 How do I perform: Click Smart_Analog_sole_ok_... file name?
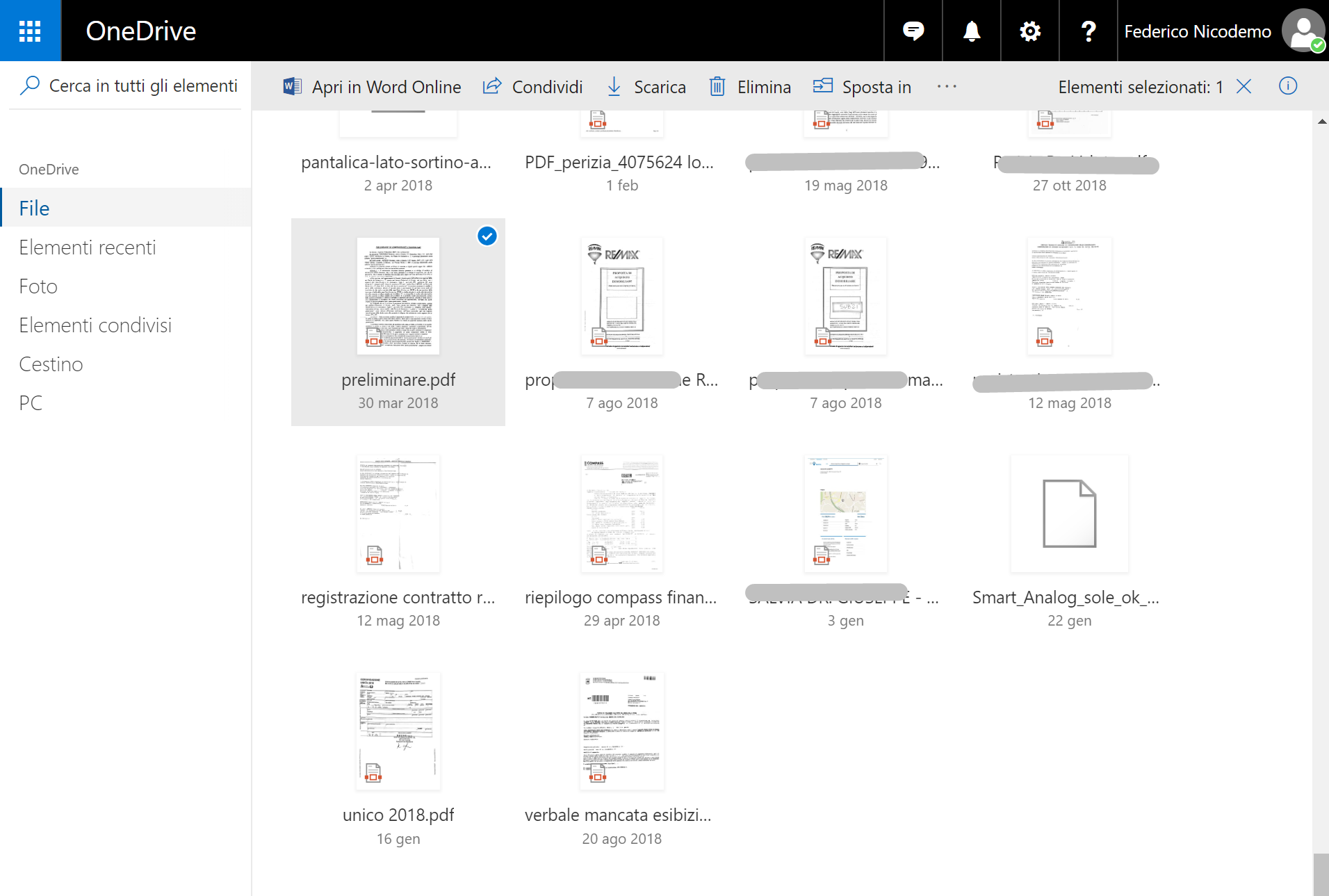tap(1066, 597)
